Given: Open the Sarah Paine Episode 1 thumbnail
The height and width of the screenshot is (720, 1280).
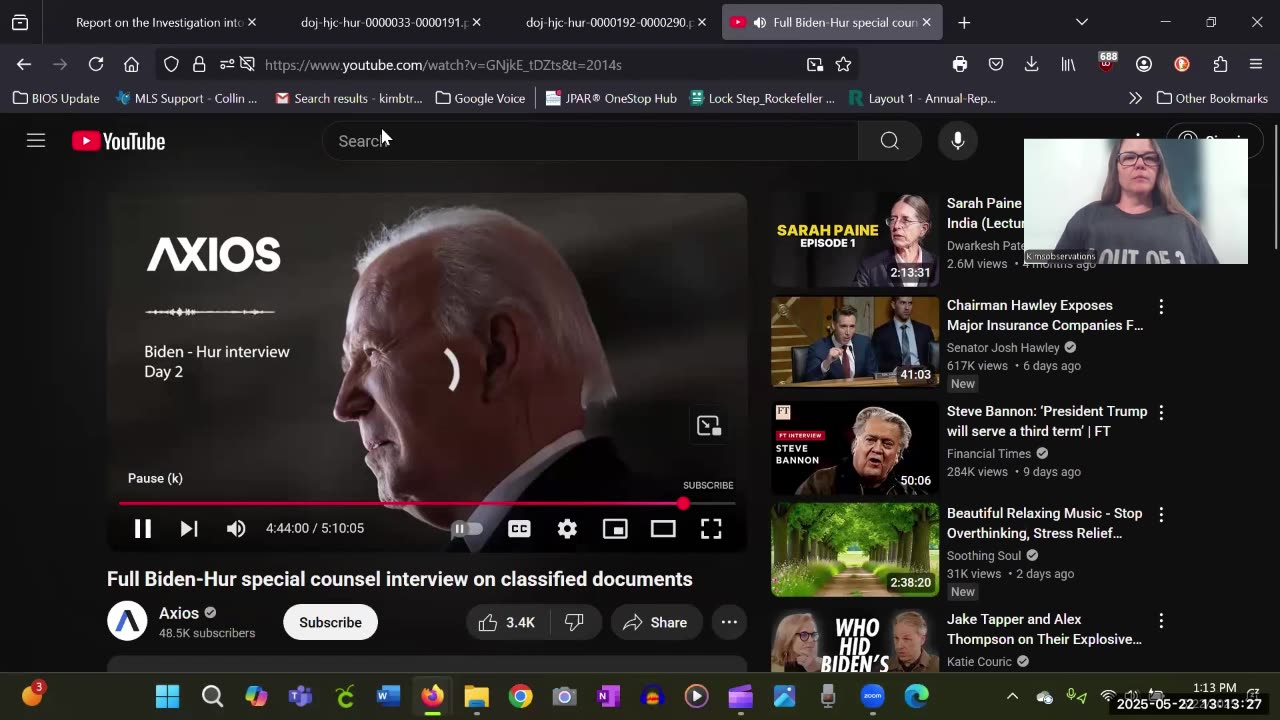Looking at the screenshot, I should [x=855, y=241].
